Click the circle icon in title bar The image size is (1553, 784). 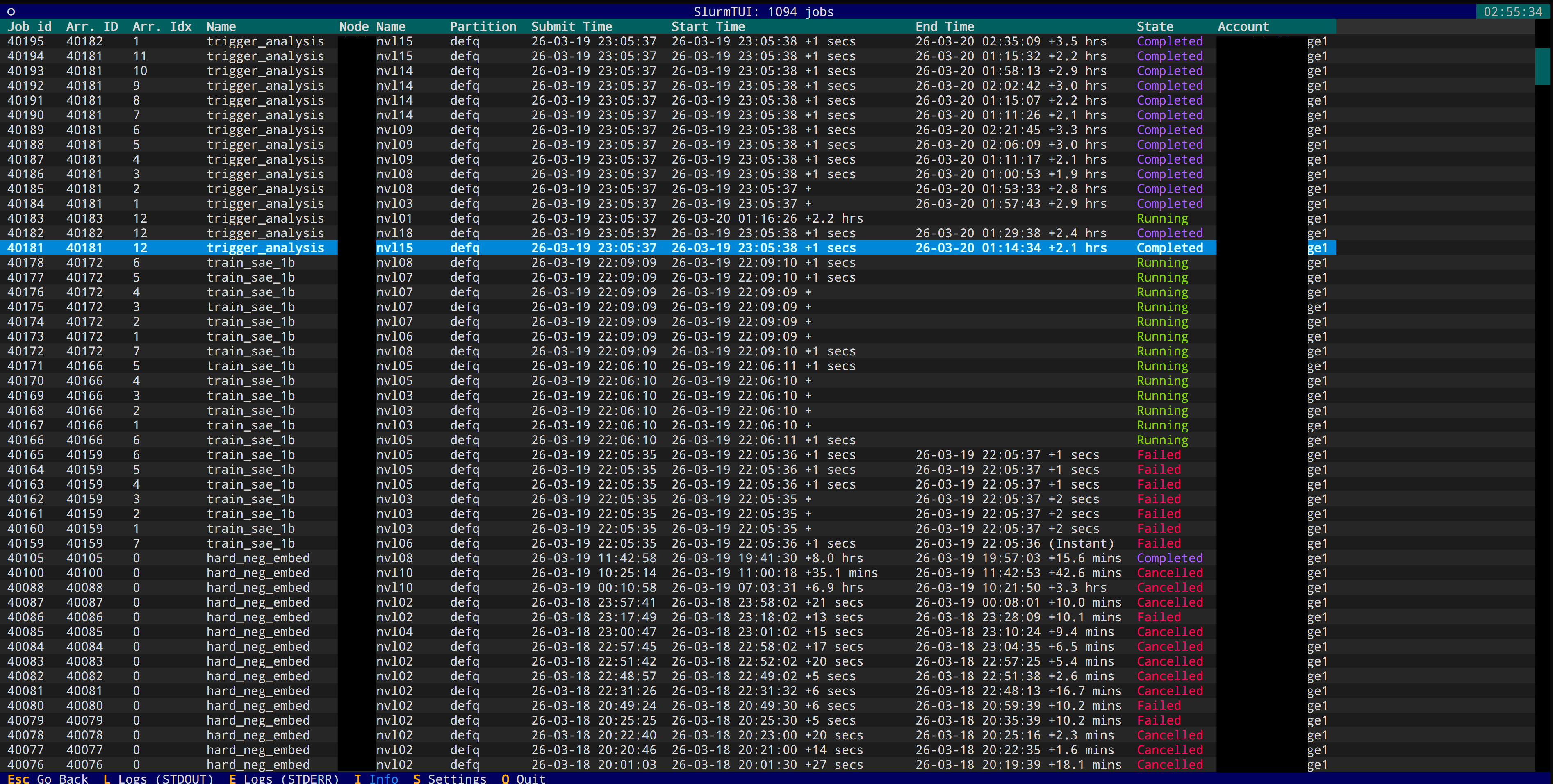(x=11, y=11)
